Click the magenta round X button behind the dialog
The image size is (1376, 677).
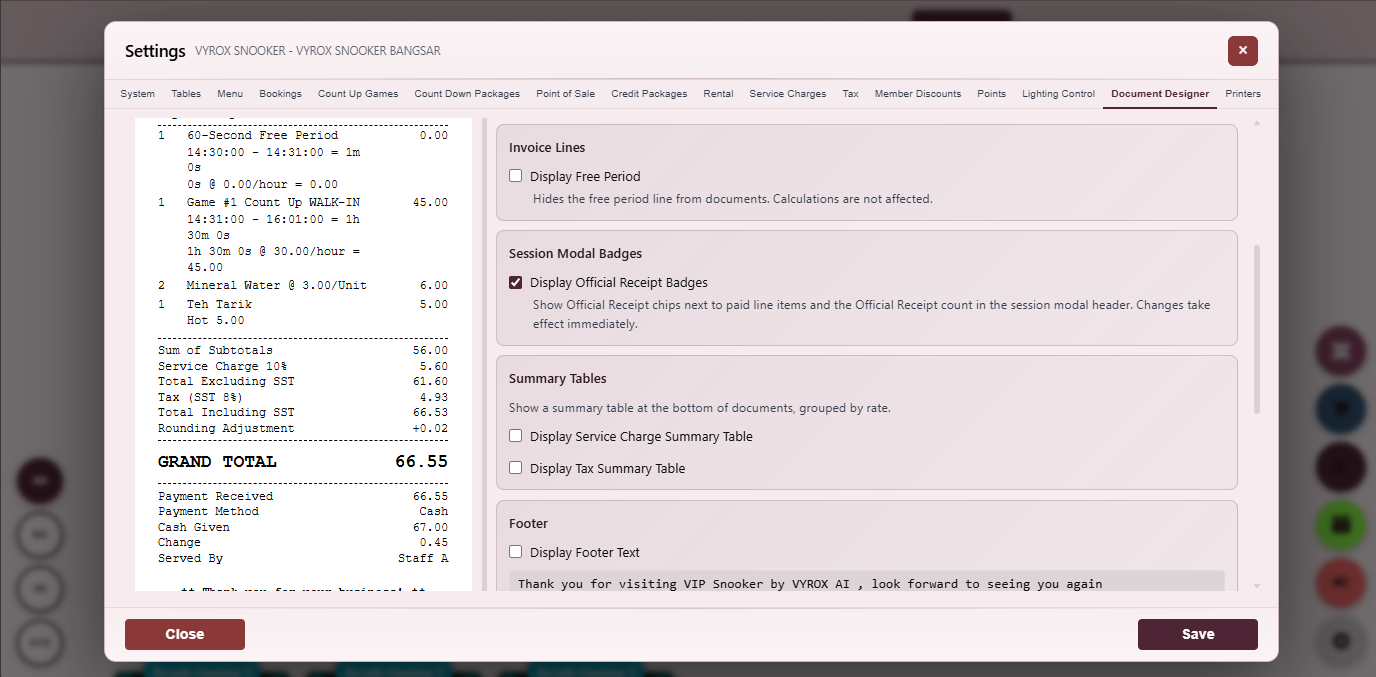point(1341,351)
